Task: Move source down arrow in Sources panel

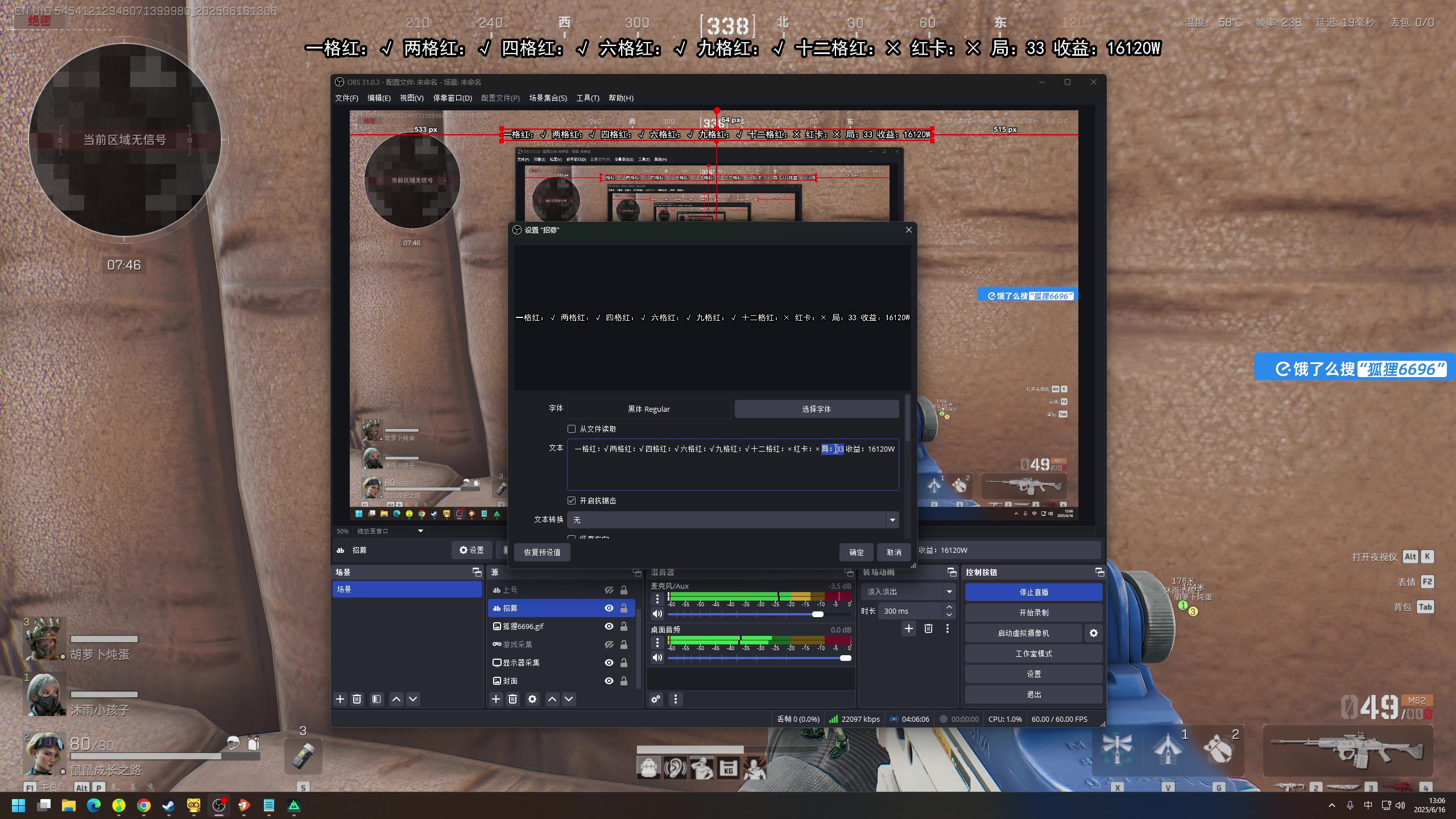Action: coord(569,699)
